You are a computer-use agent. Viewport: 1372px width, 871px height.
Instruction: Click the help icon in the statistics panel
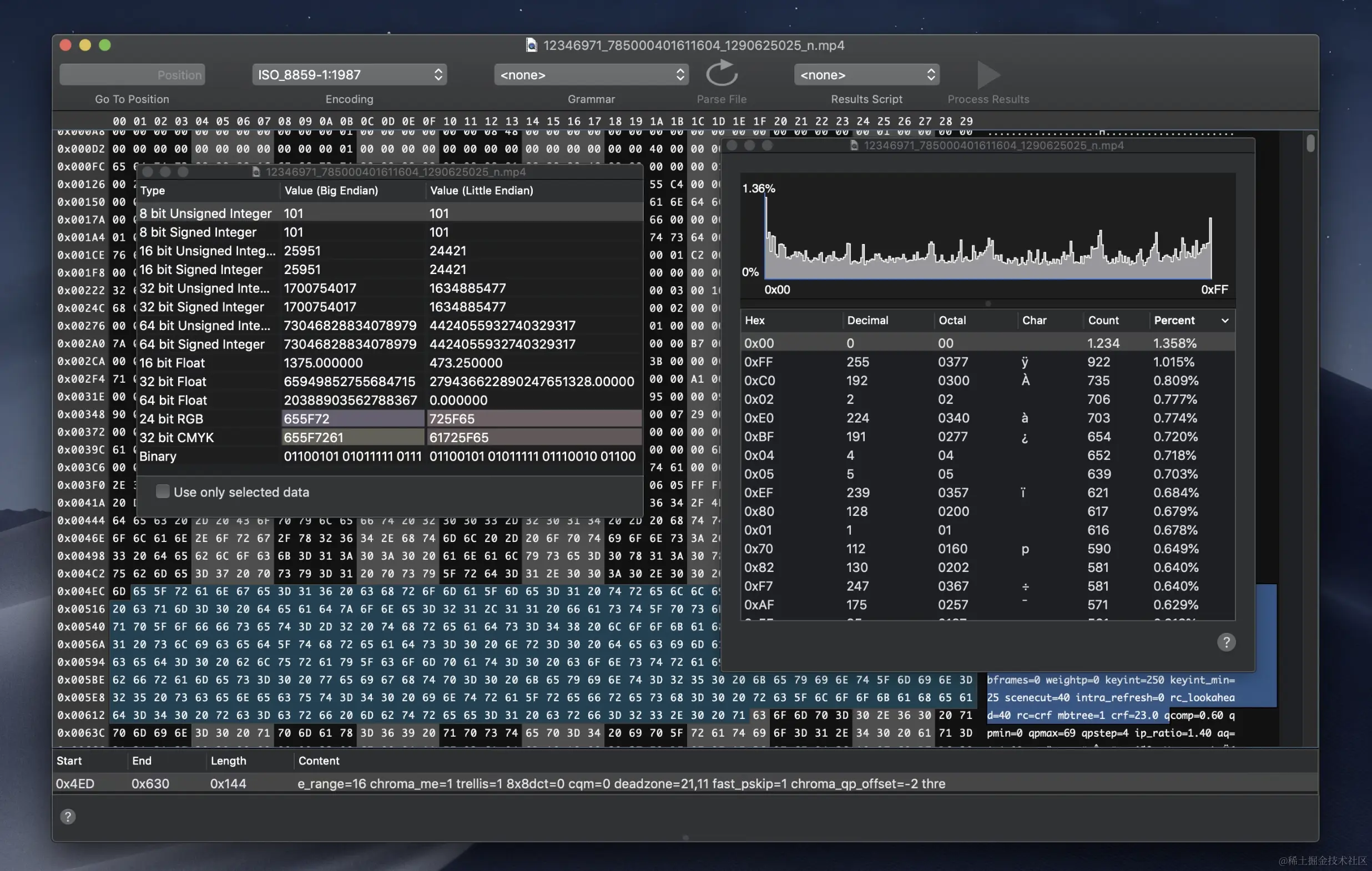1226,642
